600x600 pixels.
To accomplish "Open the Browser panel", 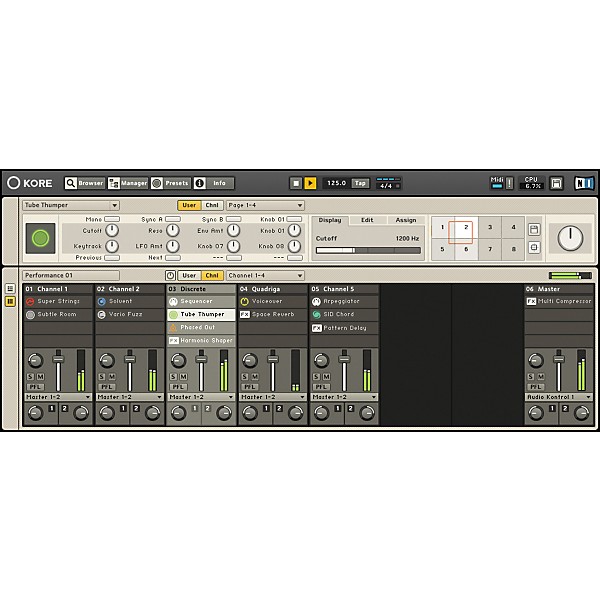I will click(x=84, y=183).
